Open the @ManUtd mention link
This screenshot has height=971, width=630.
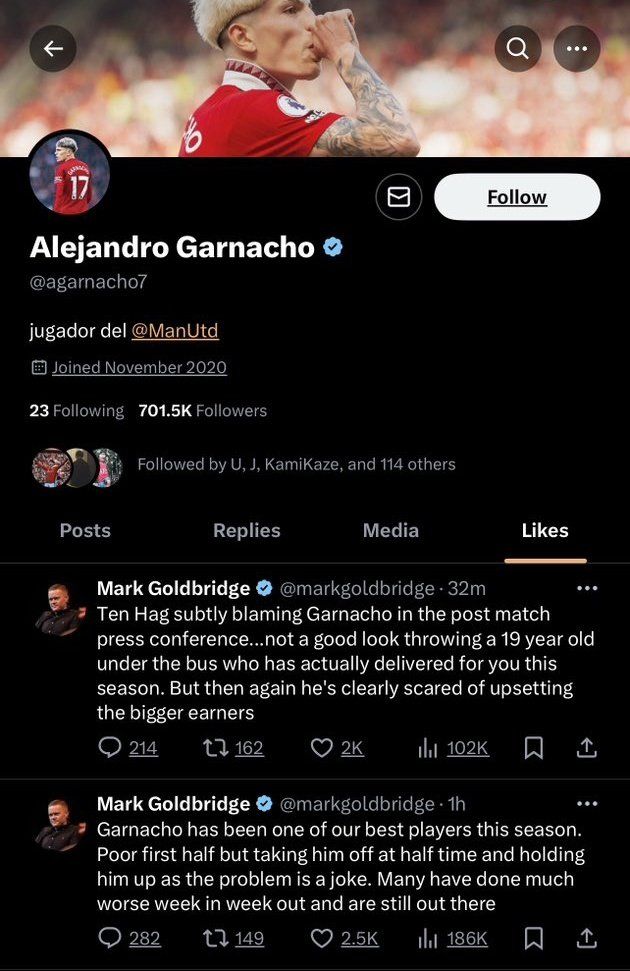174,330
